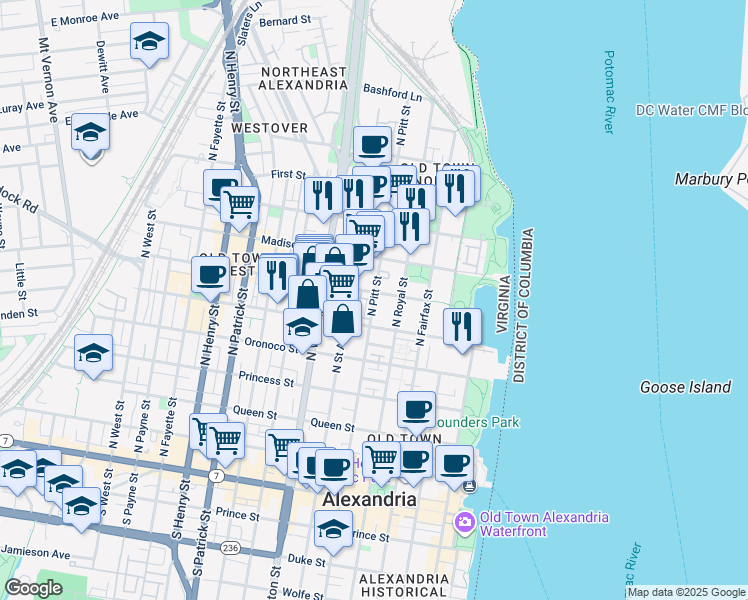Viewport: 748px width, 600px height.
Task: Click the cafe marker near Founders Park
Action: 416,413
